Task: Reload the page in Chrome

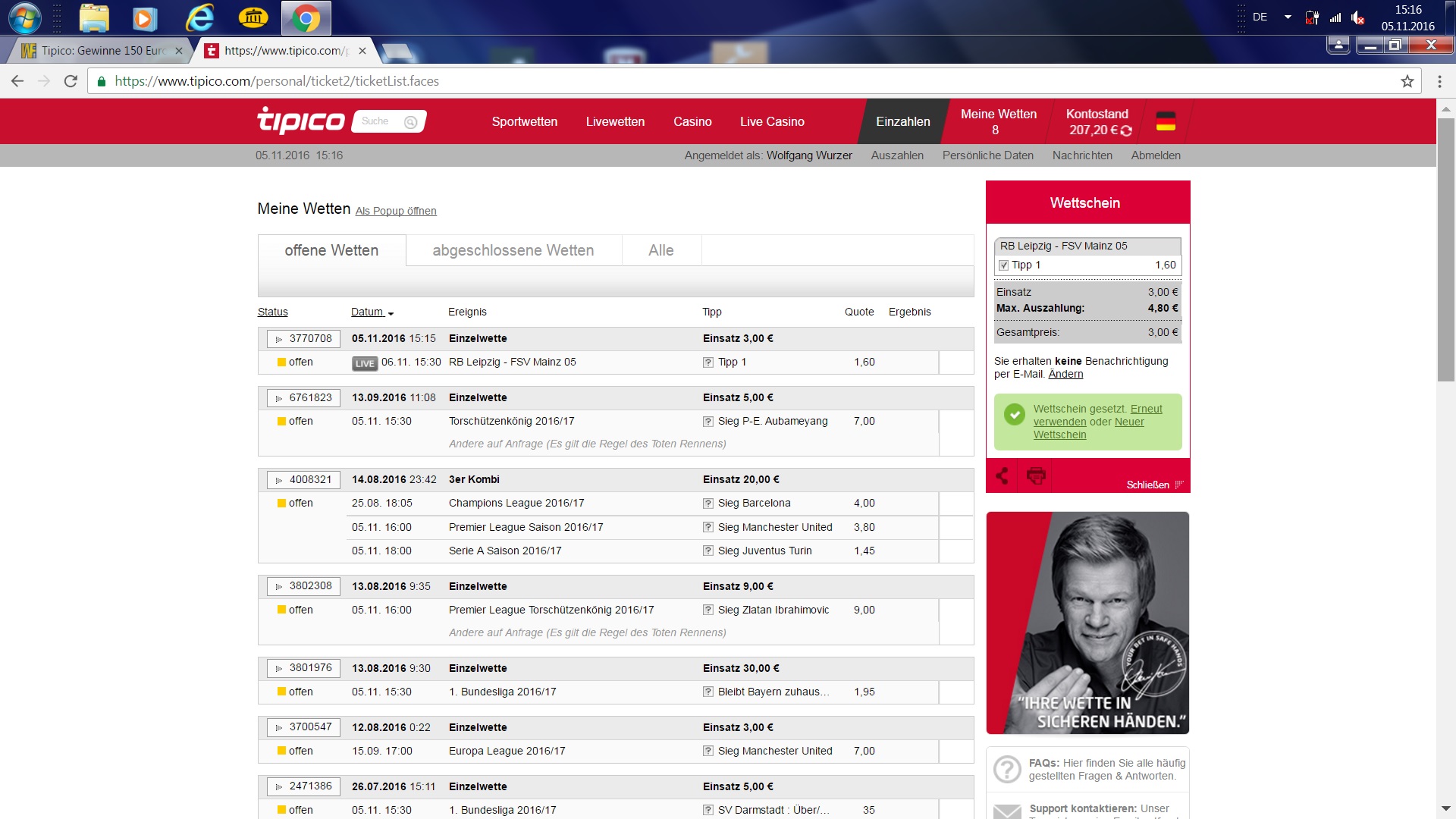Action: [x=71, y=81]
